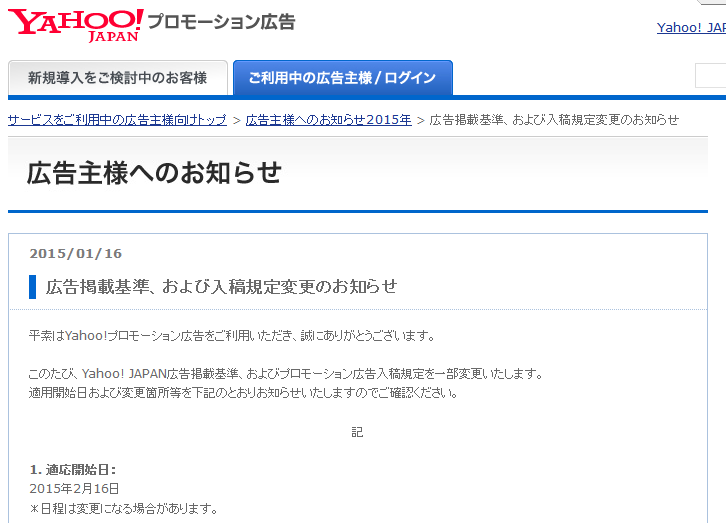This screenshot has width=726, height=523.
Task: Click the プロモーション広告 header title
Action: [x=221, y=22]
